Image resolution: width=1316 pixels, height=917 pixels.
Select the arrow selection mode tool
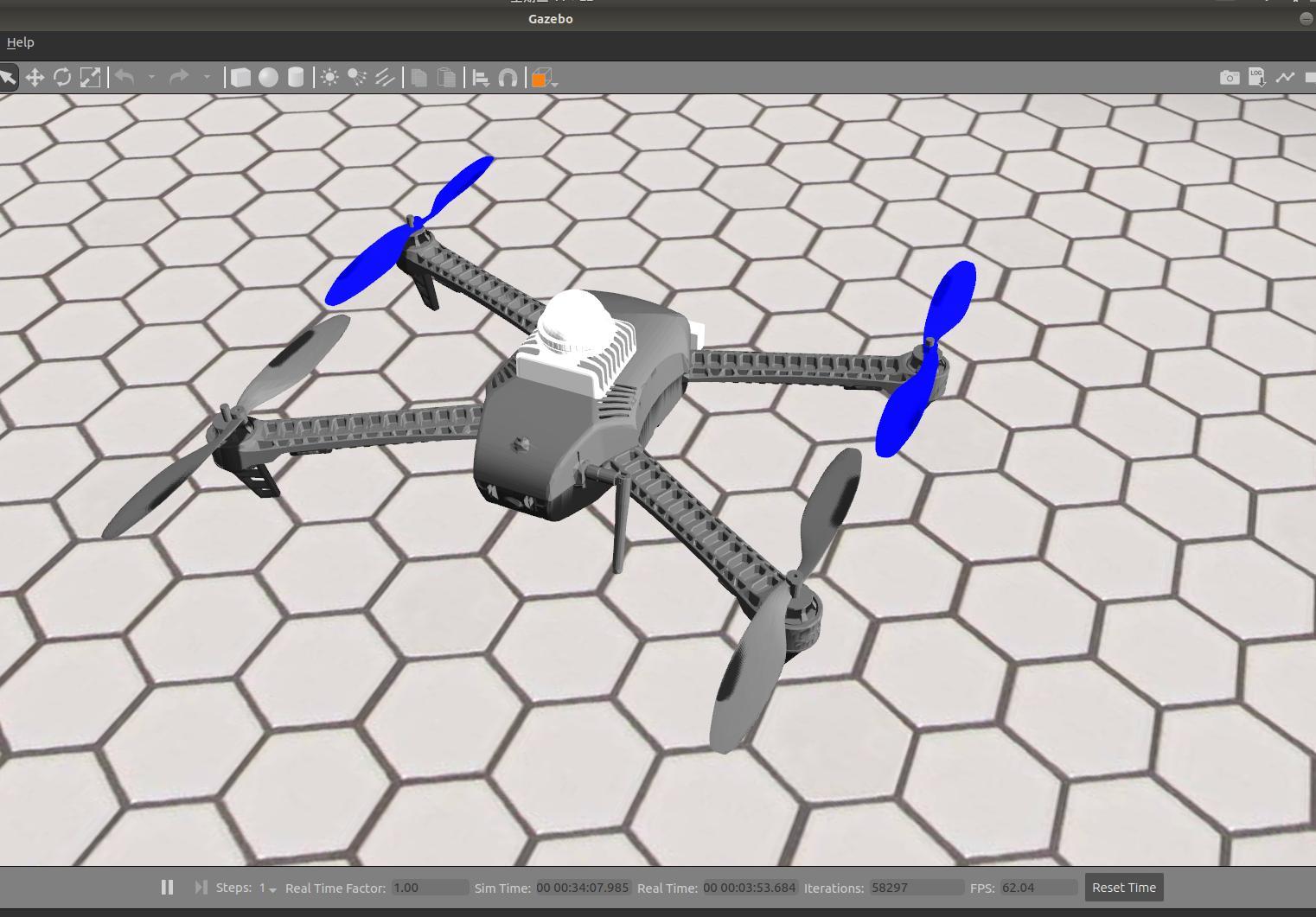pyautogui.click(x=7, y=78)
